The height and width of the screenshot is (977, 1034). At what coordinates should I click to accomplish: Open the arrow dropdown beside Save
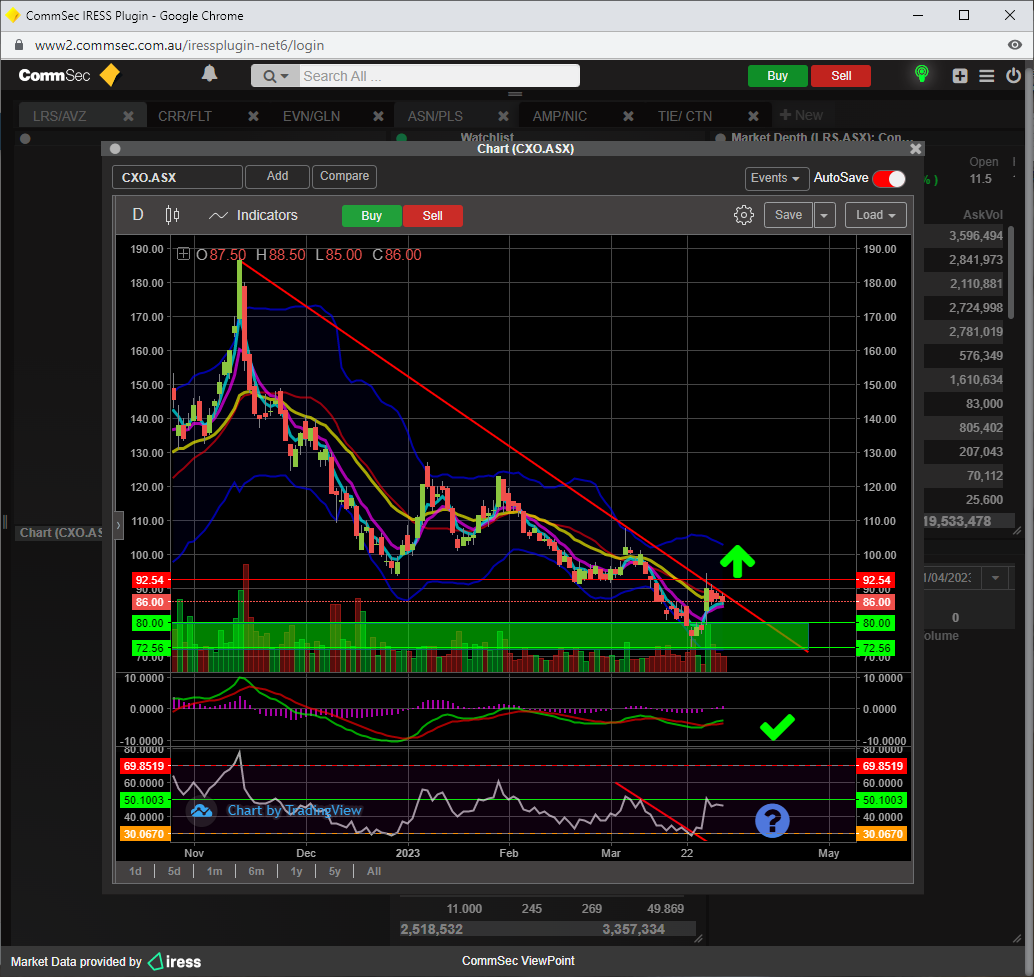(824, 215)
